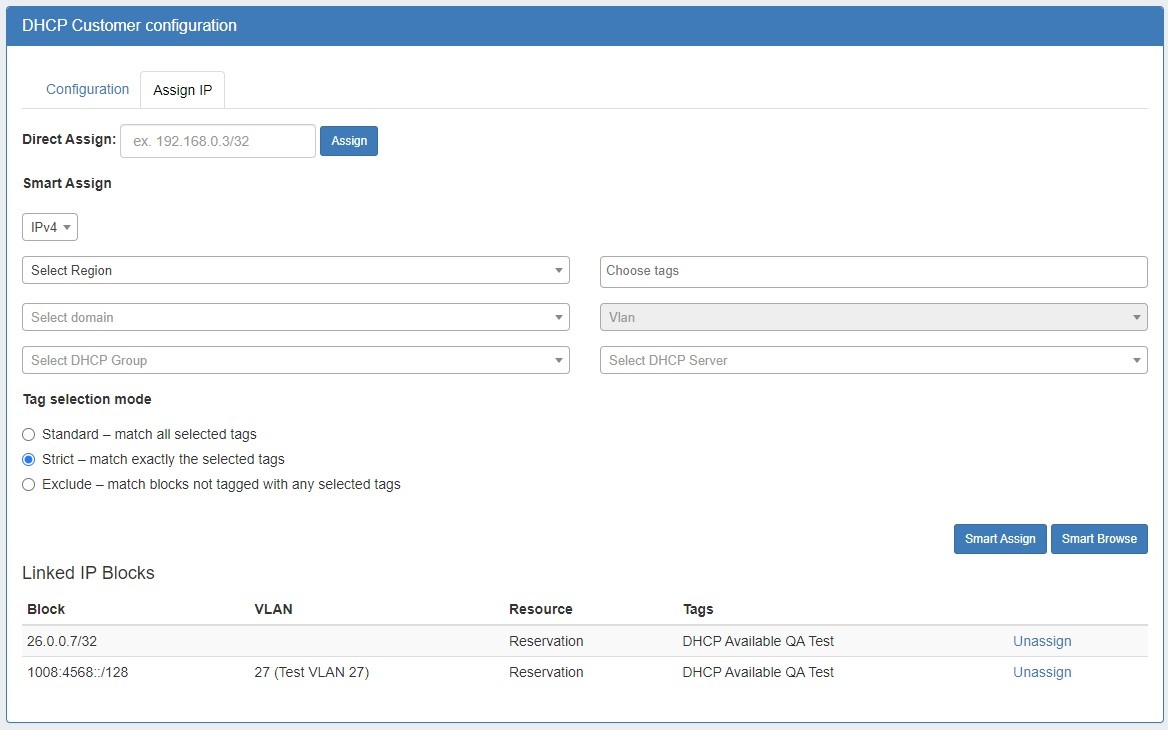Unassign the 1008:4568::/128 block
The height and width of the screenshot is (730, 1168).
point(1041,672)
